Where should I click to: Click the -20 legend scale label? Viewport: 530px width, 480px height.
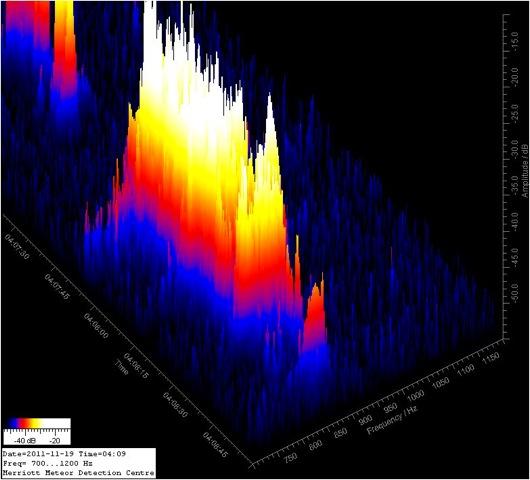coord(54,440)
